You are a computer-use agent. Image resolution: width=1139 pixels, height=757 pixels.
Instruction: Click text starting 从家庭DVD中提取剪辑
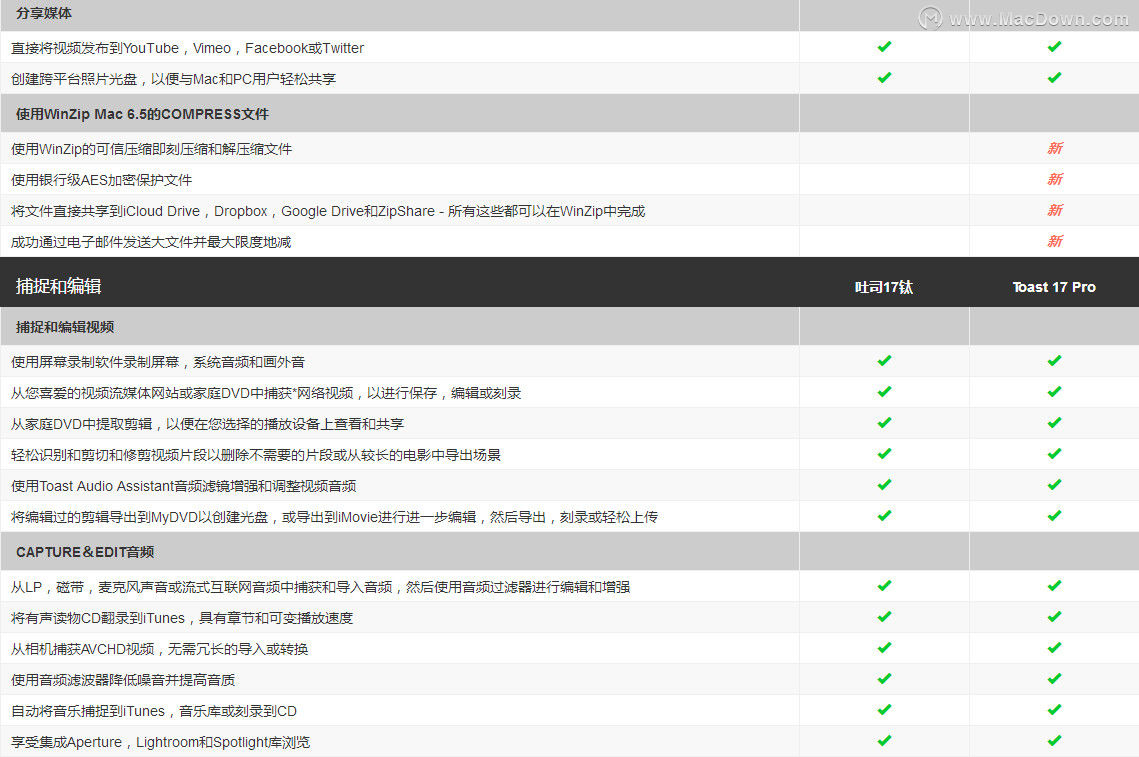(208, 424)
